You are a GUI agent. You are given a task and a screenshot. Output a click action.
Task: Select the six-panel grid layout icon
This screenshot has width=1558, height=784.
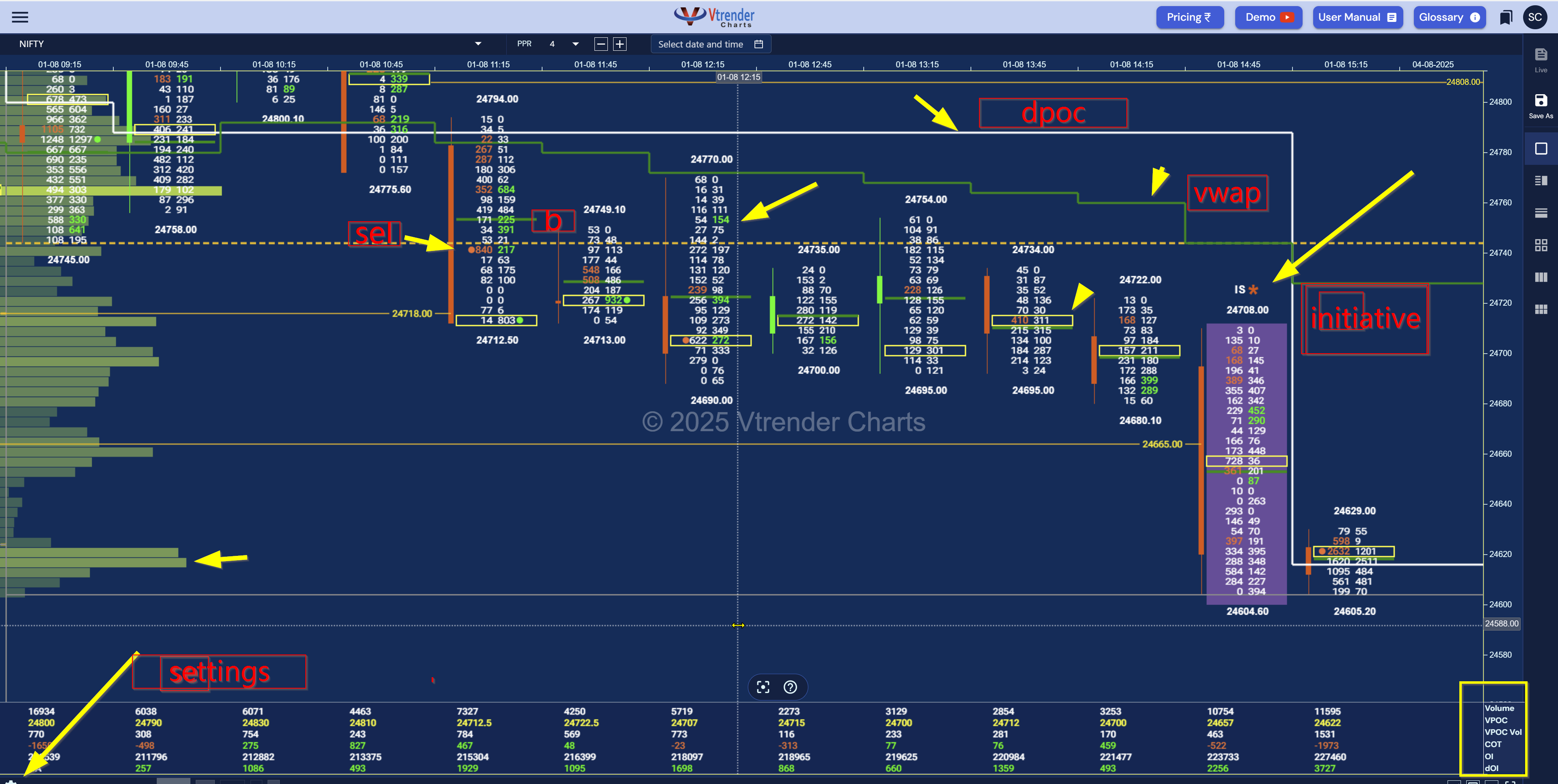coord(1541,309)
